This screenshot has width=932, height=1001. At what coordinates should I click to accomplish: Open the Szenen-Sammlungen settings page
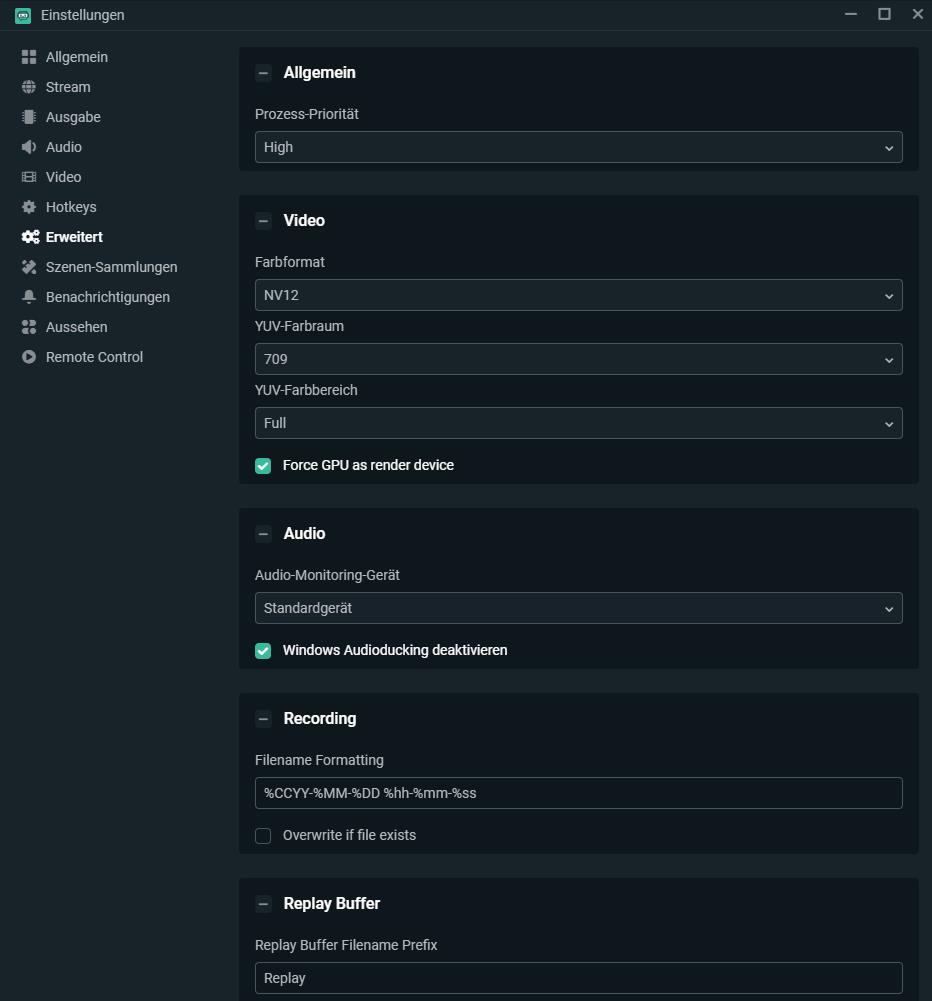[x=111, y=267]
